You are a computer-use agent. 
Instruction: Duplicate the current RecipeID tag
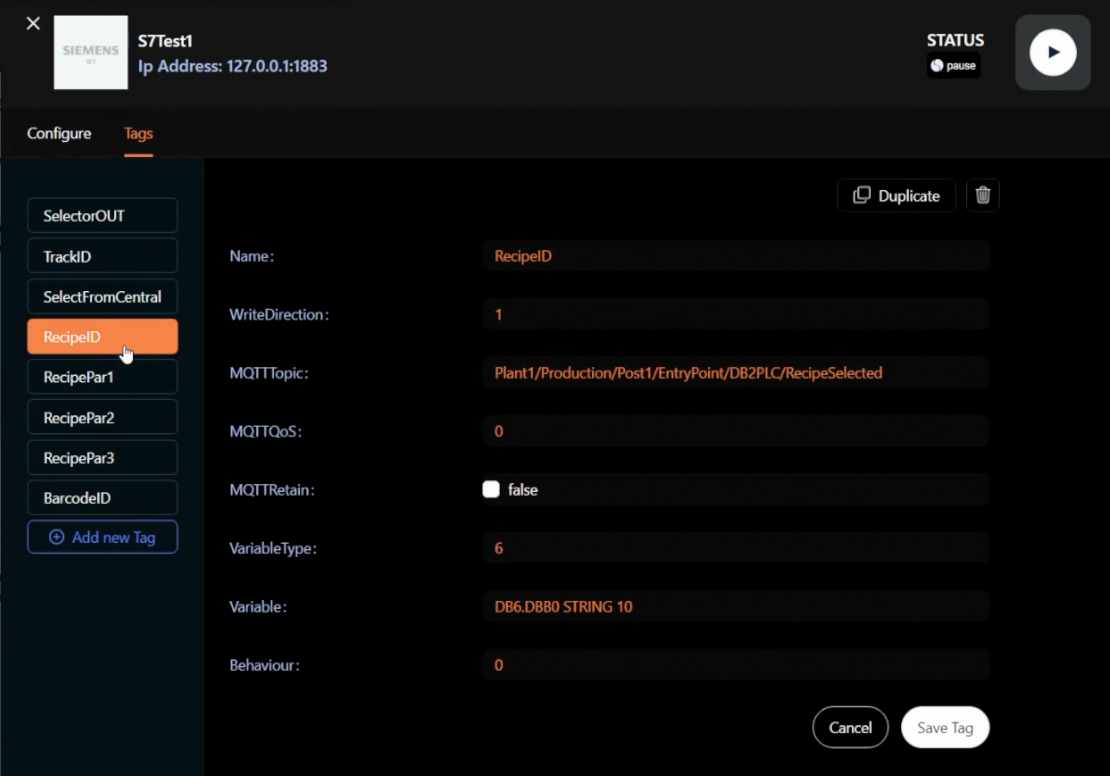(x=896, y=196)
